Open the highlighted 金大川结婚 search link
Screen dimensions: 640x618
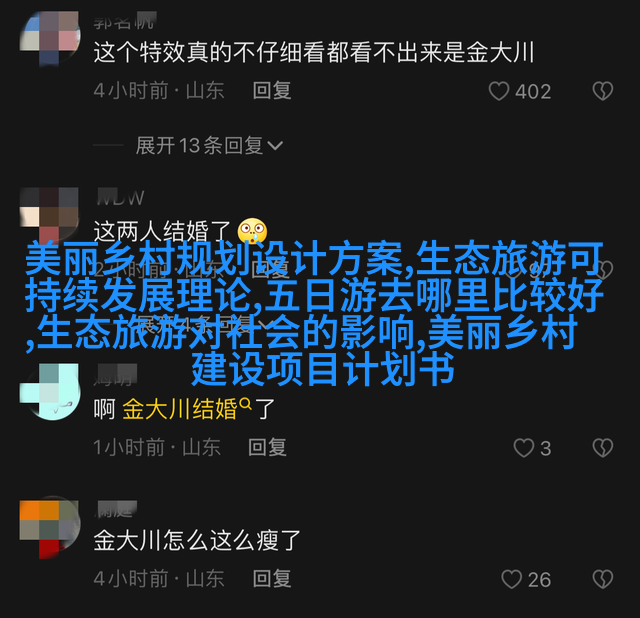pos(180,409)
